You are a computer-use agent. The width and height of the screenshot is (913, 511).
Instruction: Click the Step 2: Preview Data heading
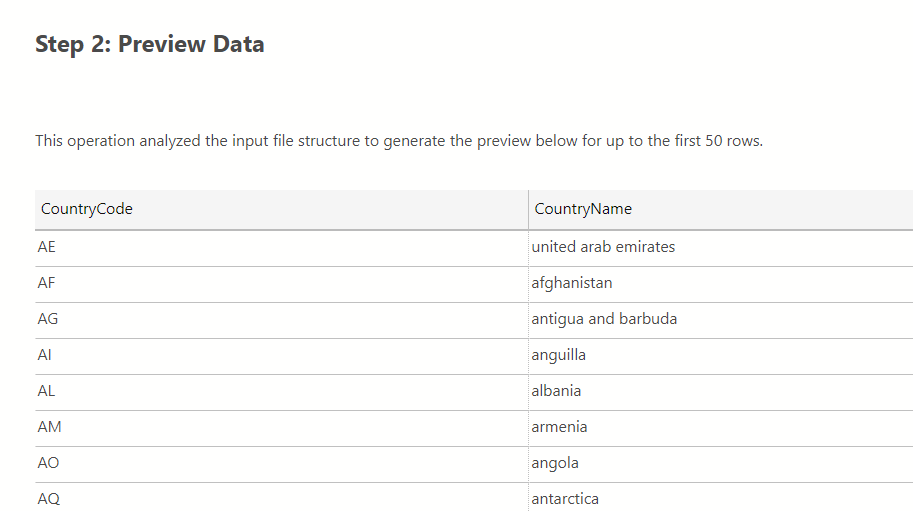(x=150, y=44)
